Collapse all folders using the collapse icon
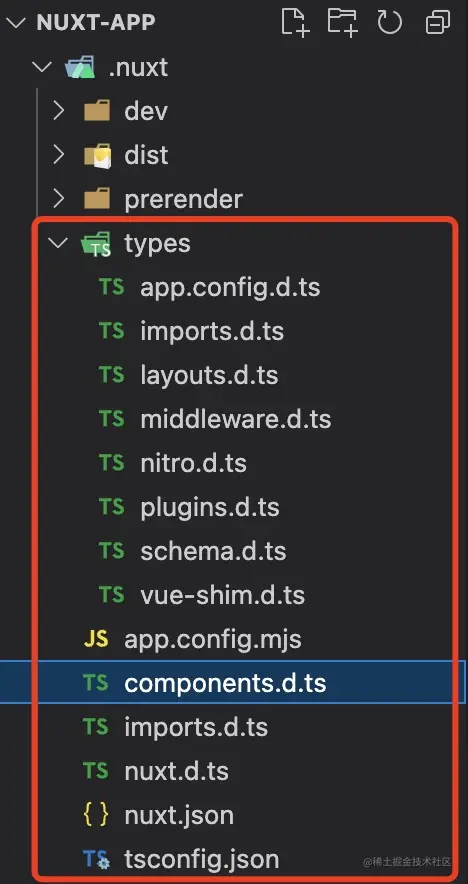The width and height of the screenshot is (468, 884). 438,23
